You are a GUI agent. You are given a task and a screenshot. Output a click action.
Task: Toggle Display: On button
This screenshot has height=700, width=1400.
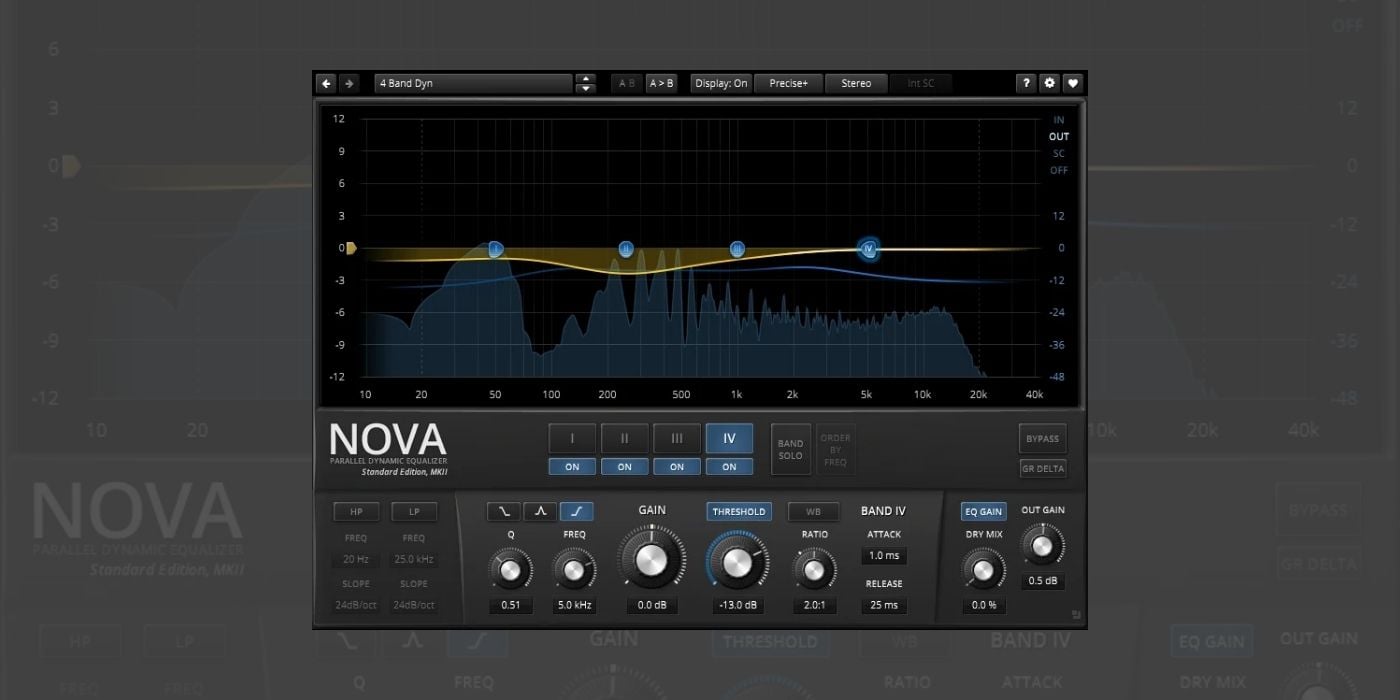[x=721, y=83]
